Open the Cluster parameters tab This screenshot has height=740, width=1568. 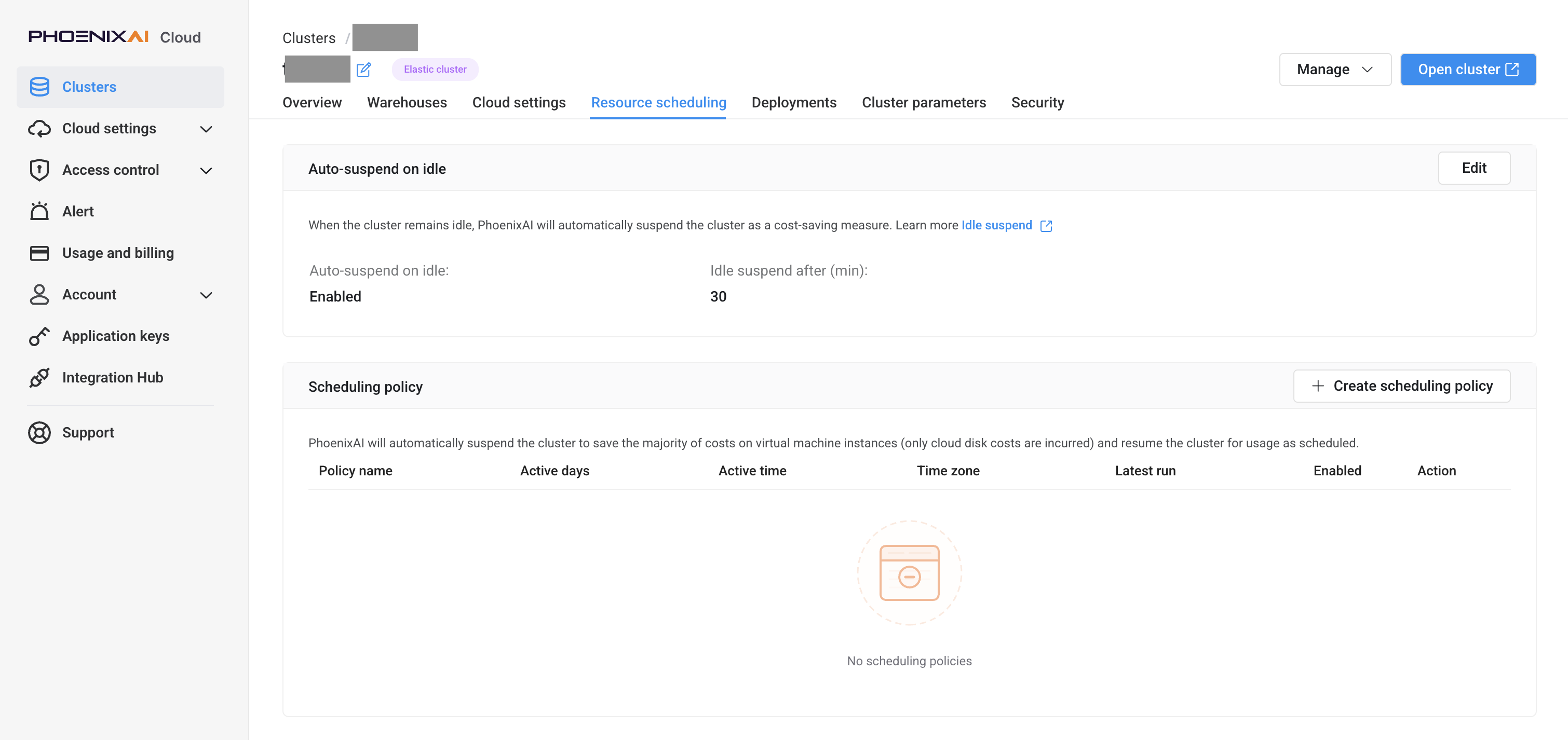pos(924,102)
